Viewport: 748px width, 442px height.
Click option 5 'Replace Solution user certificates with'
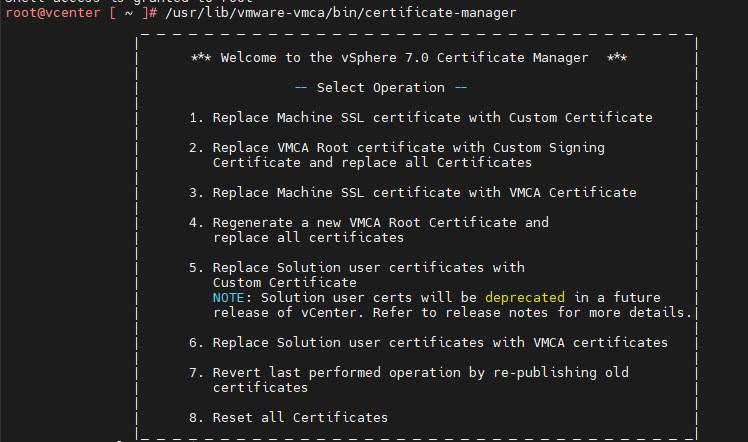(357, 267)
